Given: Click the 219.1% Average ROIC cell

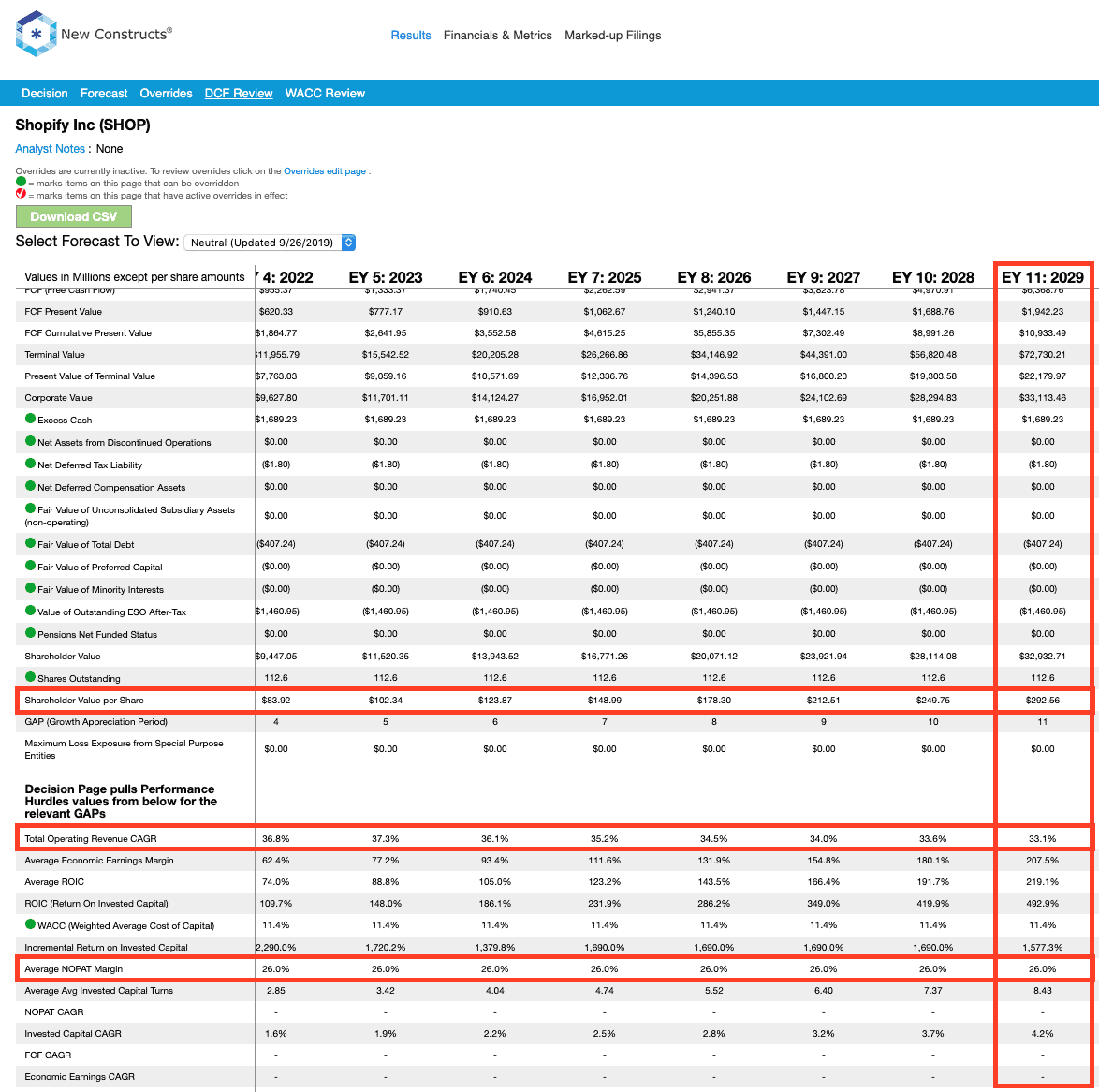Looking at the screenshot, I should point(1042,882).
